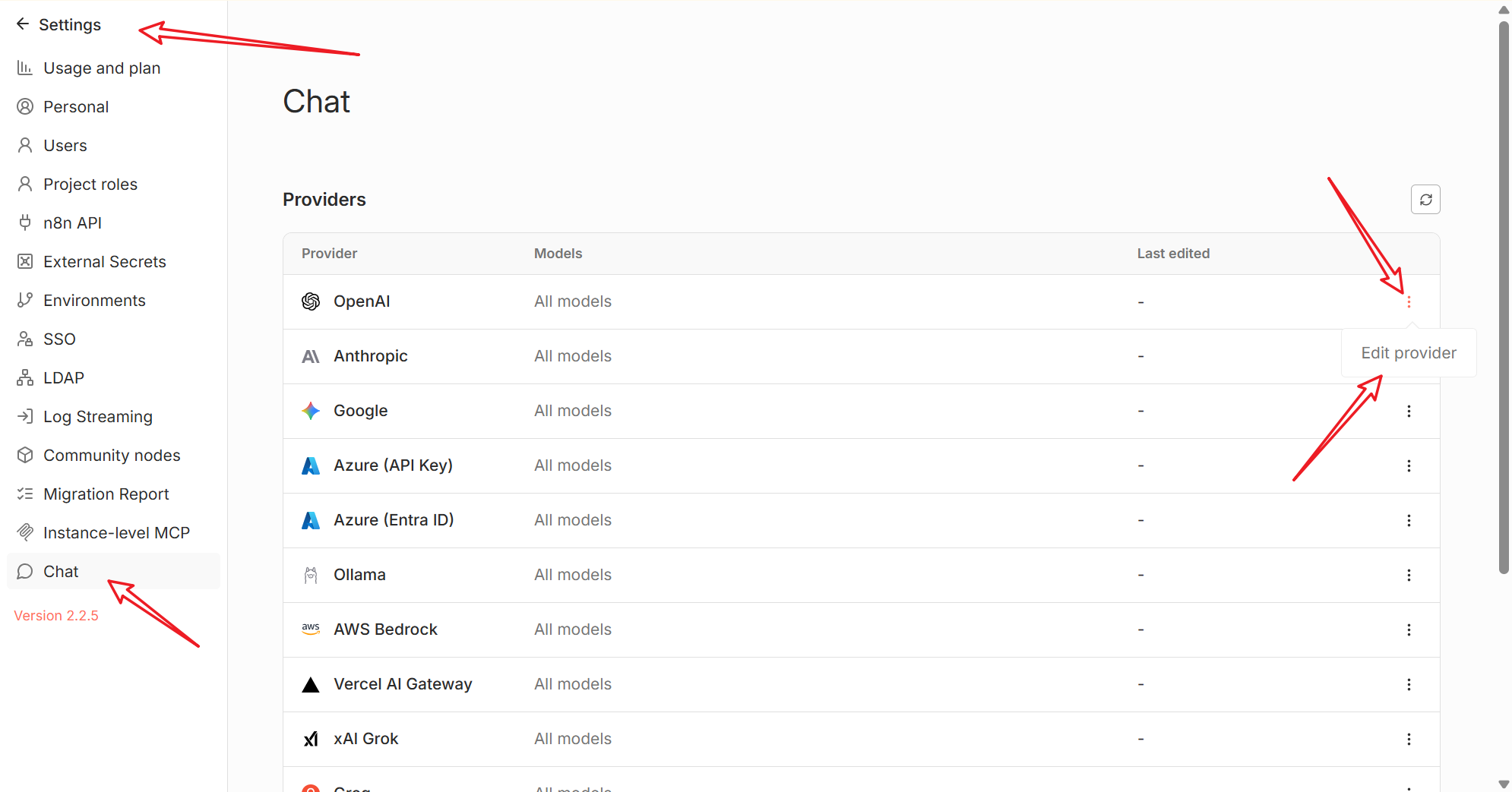This screenshot has height=792, width=1512.
Task: Click the Vercel AI Gateway triangle logo
Action: pyautogui.click(x=311, y=684)
